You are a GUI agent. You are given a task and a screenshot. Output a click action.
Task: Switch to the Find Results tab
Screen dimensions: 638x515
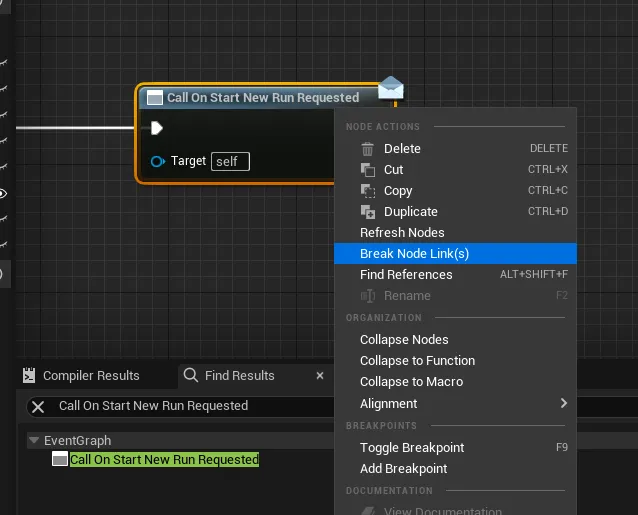[239, 375]
